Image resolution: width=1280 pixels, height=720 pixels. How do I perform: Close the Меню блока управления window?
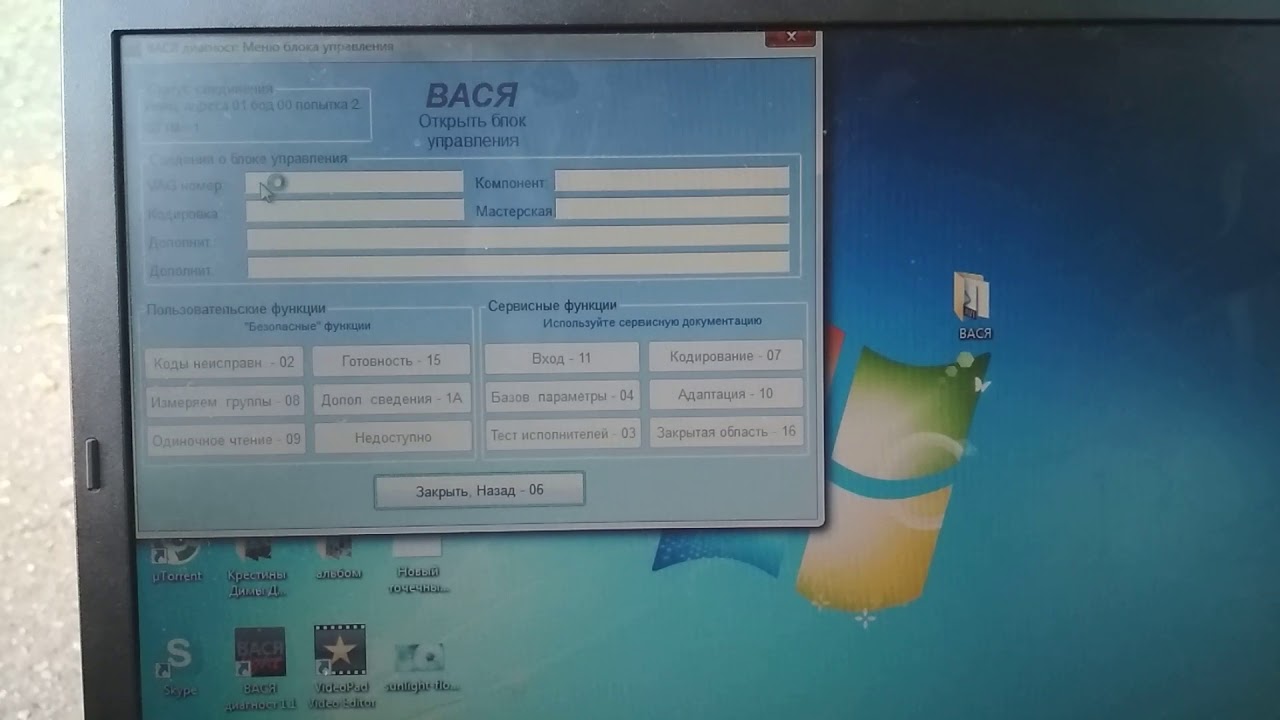pyautogui.click(x=791, y=37)
